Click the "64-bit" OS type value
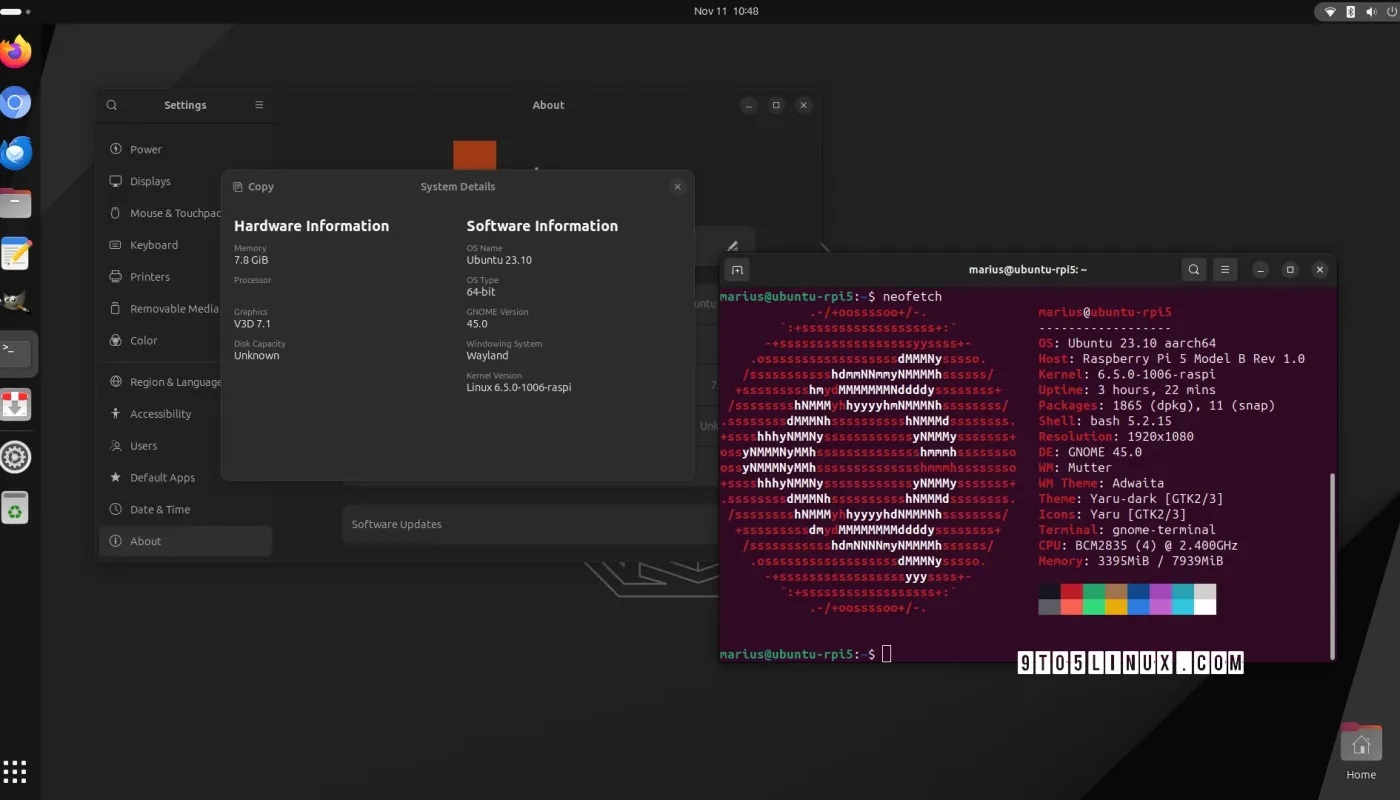Screen dimensions: 1400x800 (x=481, y=292)
